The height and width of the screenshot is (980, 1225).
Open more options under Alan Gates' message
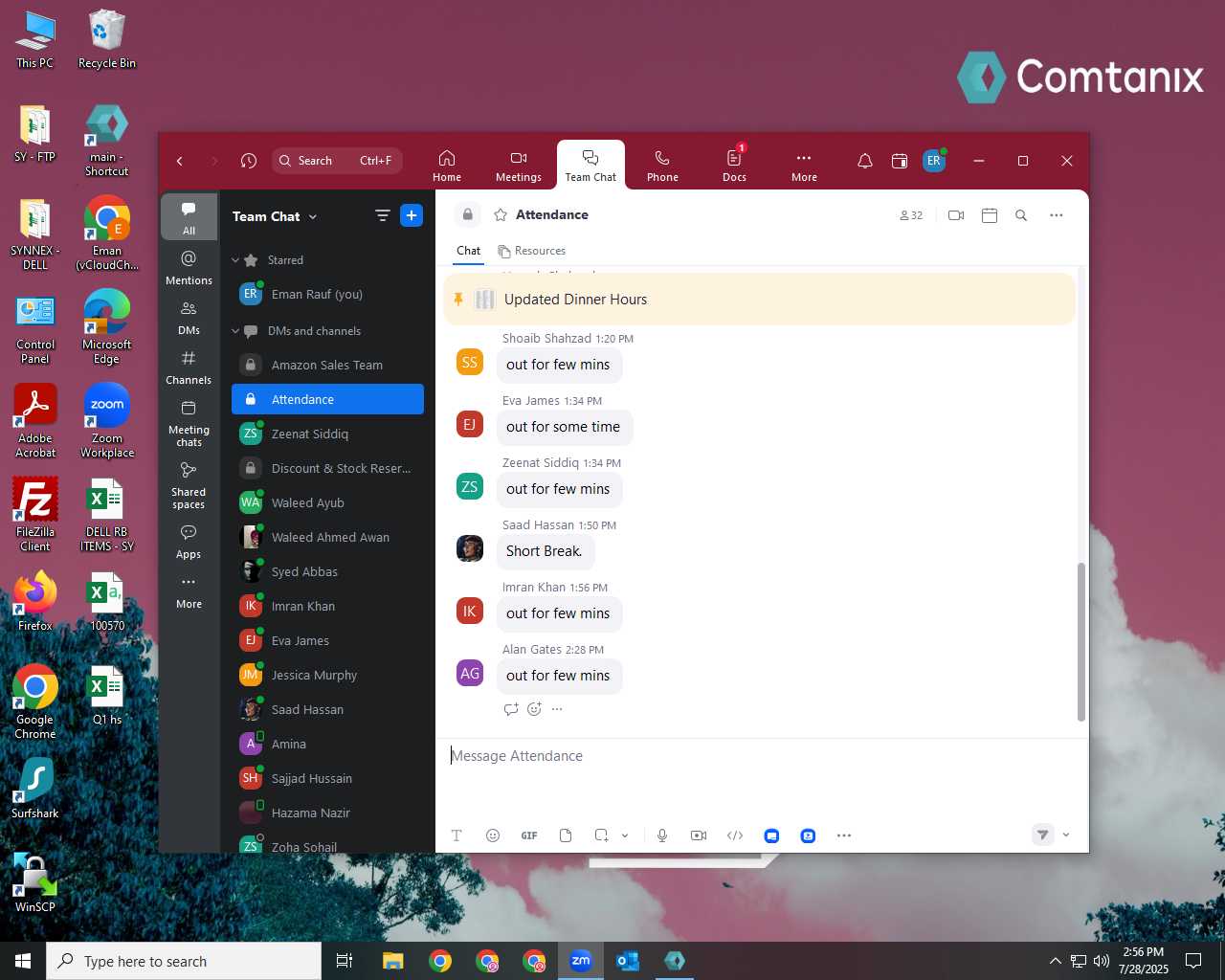tap(557, 709)
